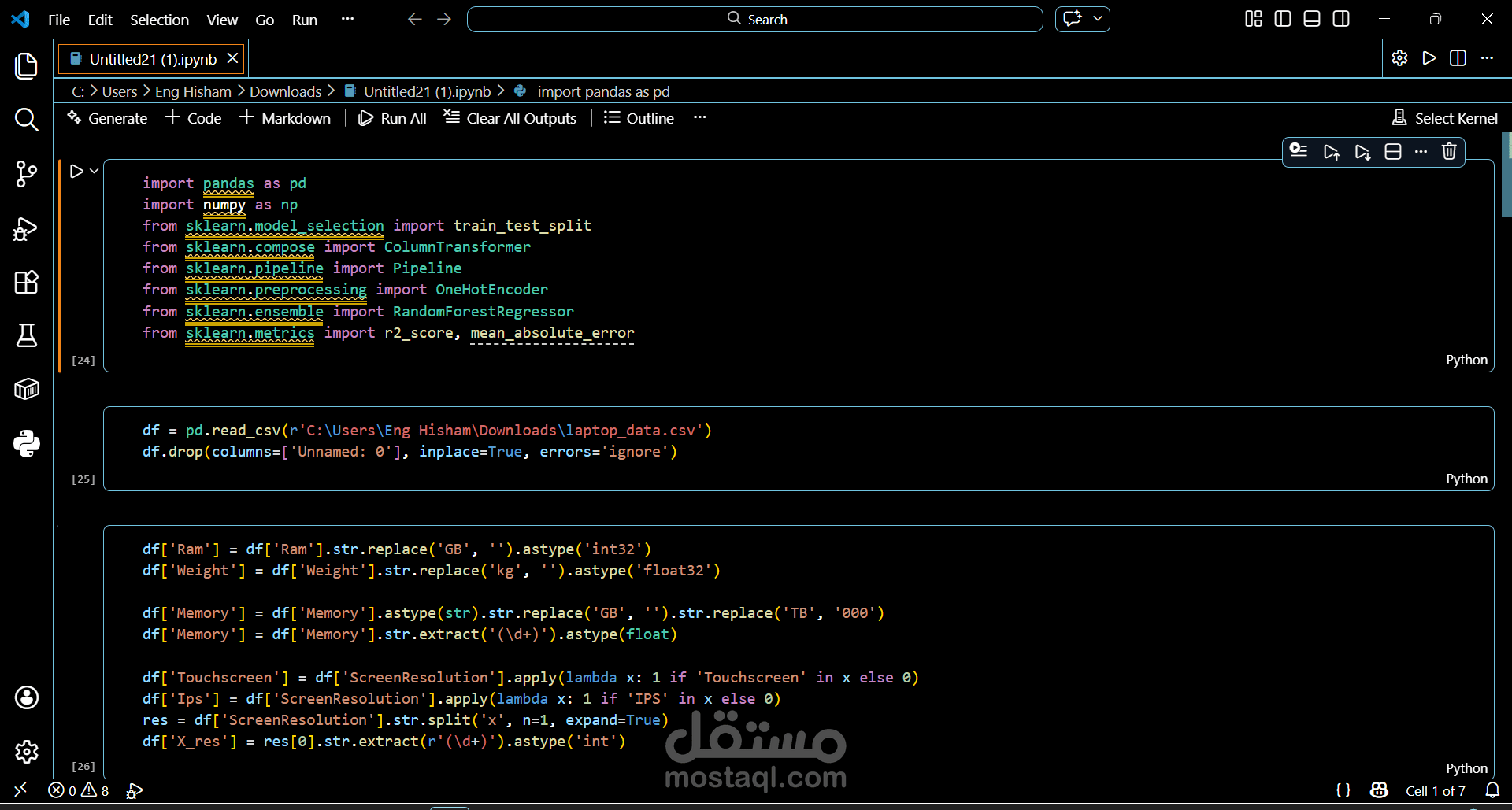Click the Run icon in editor title bar
Image resolution: width=1512 pixels, height=810 pixels.
(1429, 58)
